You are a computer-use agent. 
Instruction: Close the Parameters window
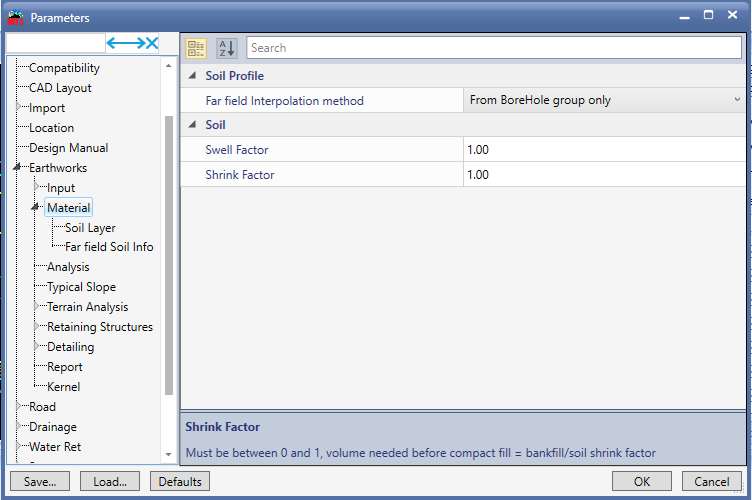[732, 15]
